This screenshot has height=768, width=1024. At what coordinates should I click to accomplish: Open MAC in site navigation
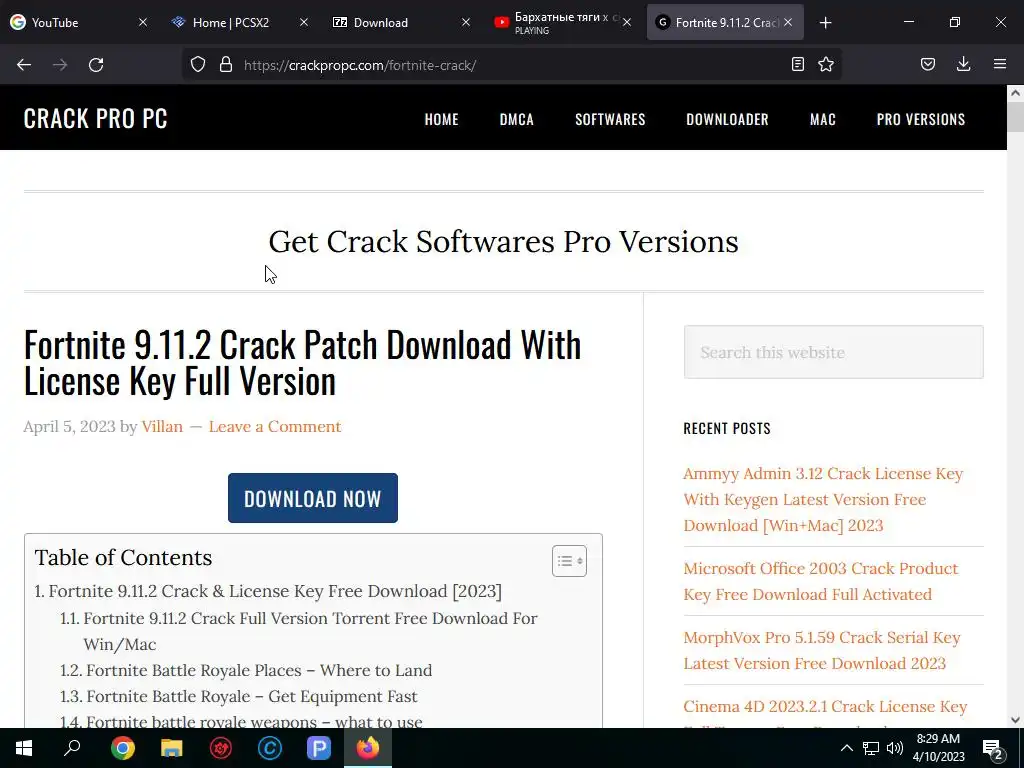pos(823,119)
